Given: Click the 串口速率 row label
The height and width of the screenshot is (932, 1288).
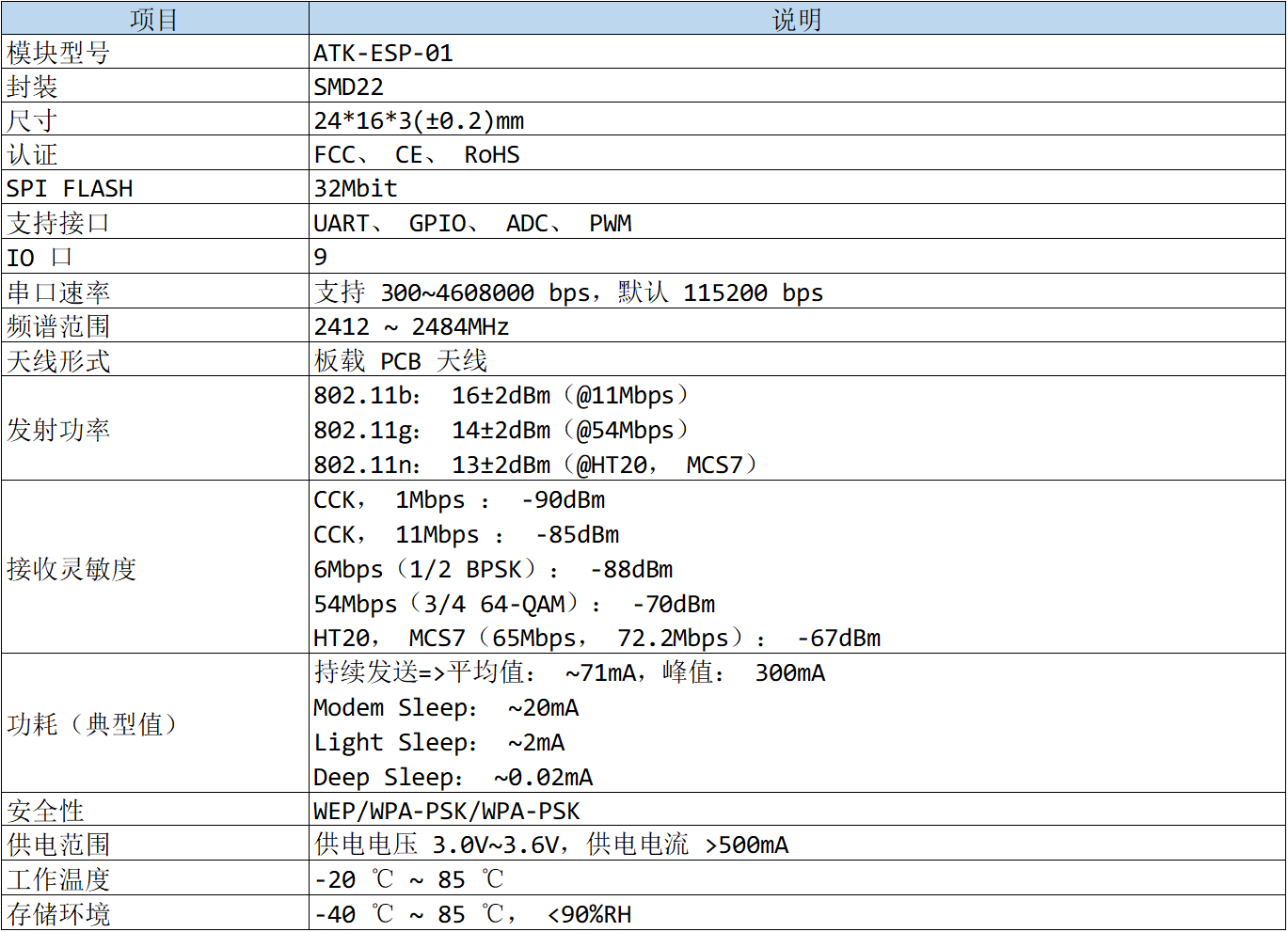Looking at the screenshot, I should click(x=58, y=292).
